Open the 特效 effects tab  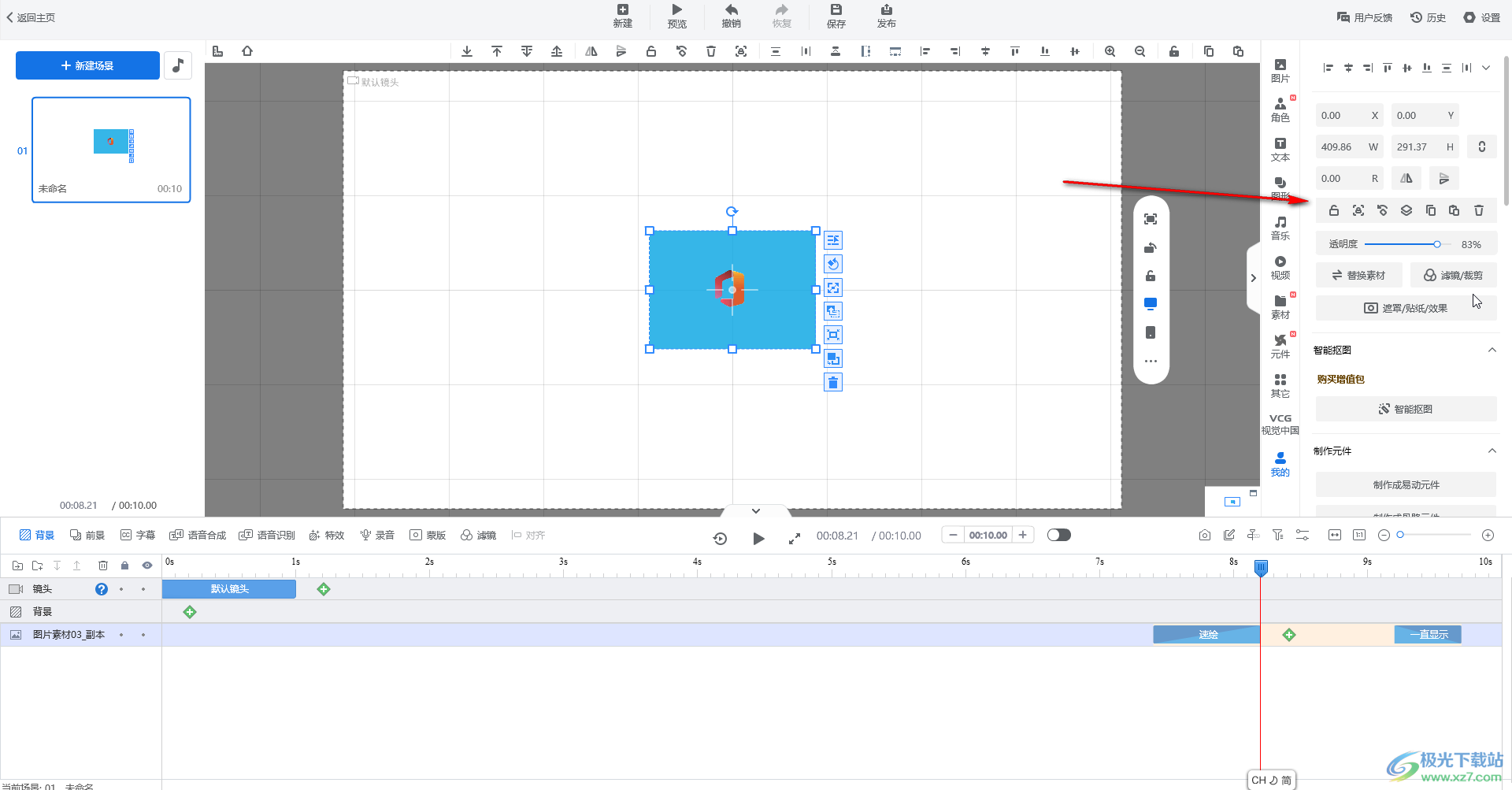point(327,535)
